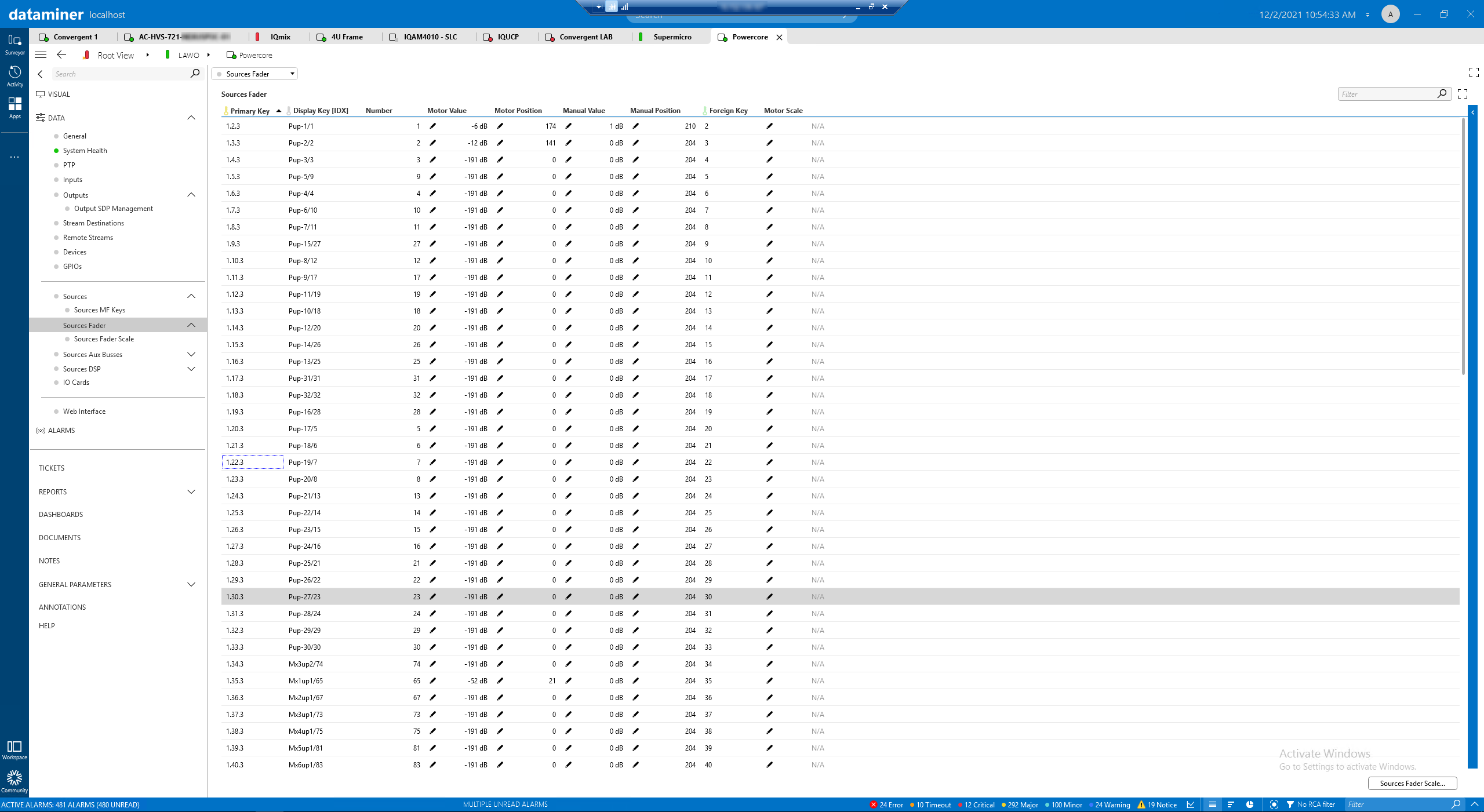The image size is (1484, 812).
Task: Toggle full screen icon at top right of card
Action: pyautogui.click(x=1474, y=72)
